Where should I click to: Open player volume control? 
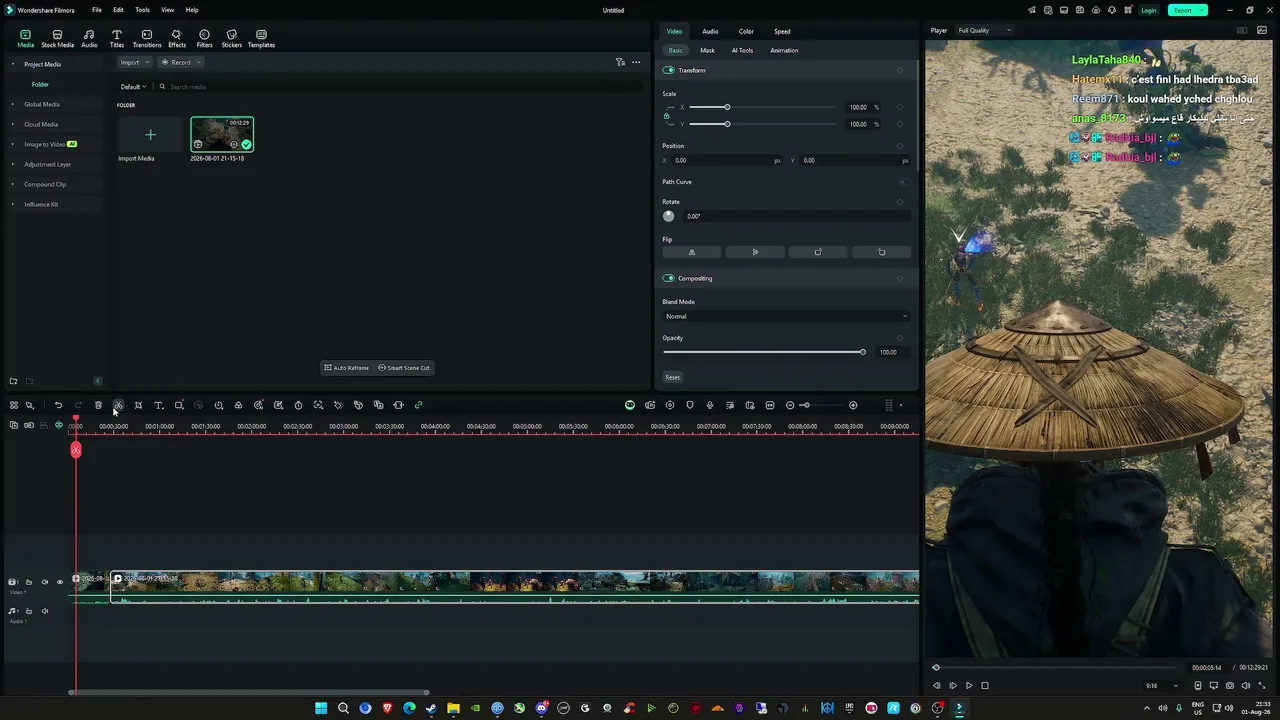[x=1246, y=686]
